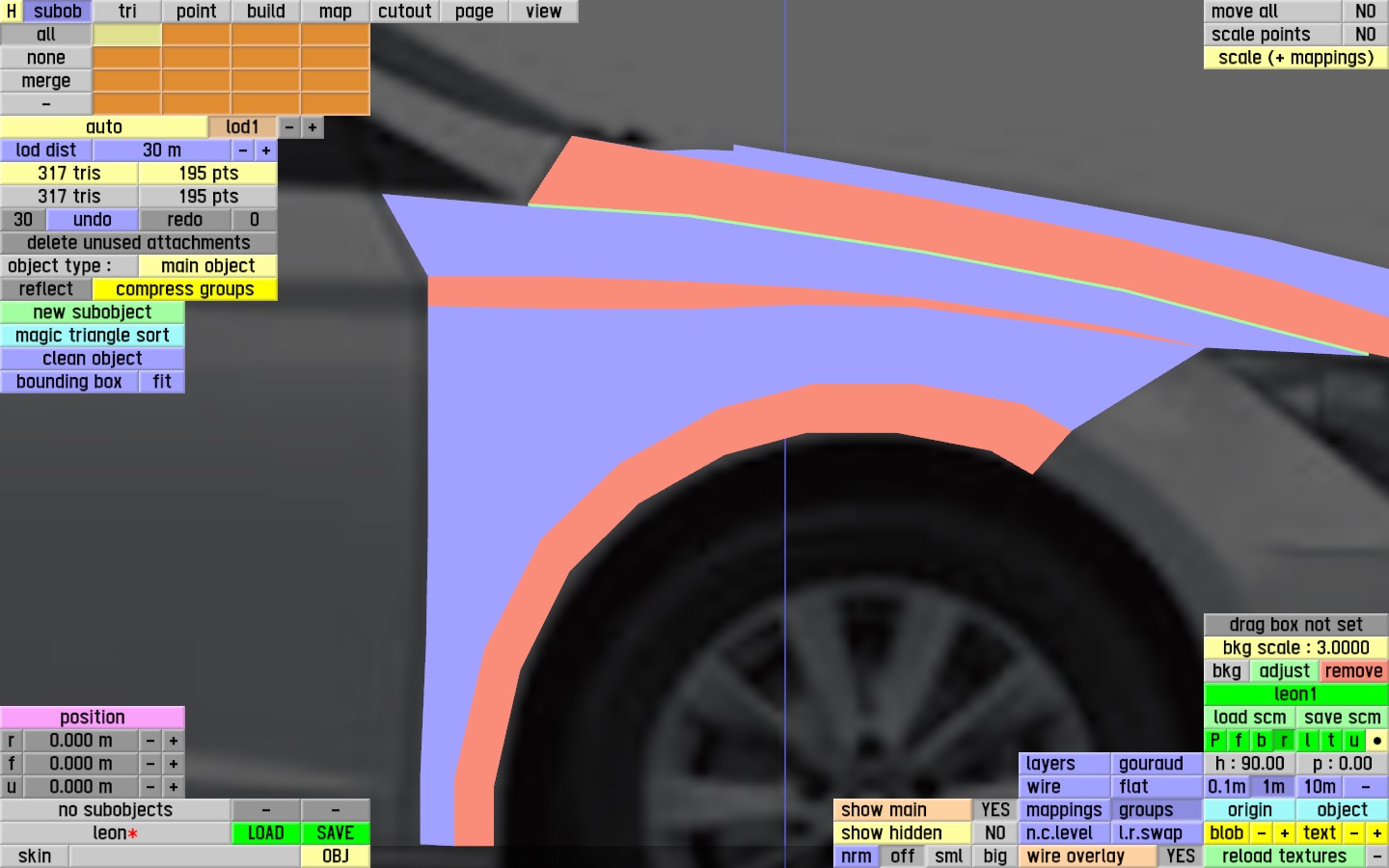Click the LOAD button

(x=266, y=833)
